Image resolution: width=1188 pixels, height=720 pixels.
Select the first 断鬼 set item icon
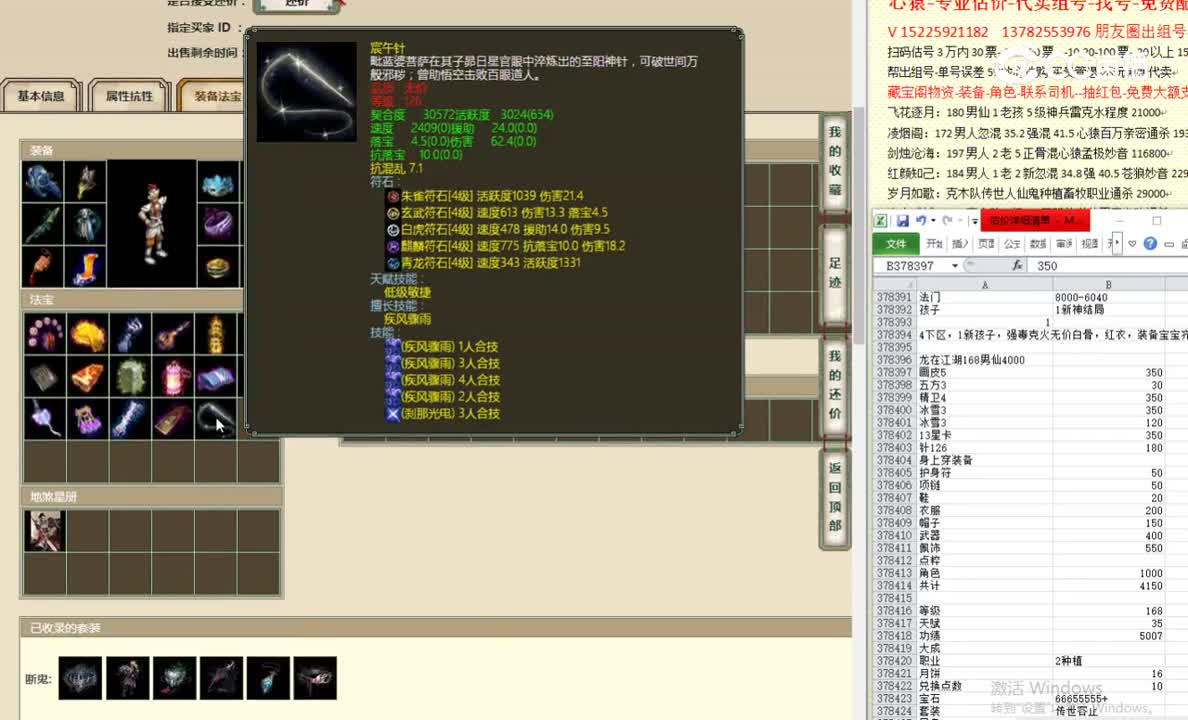tap(79, 677)
